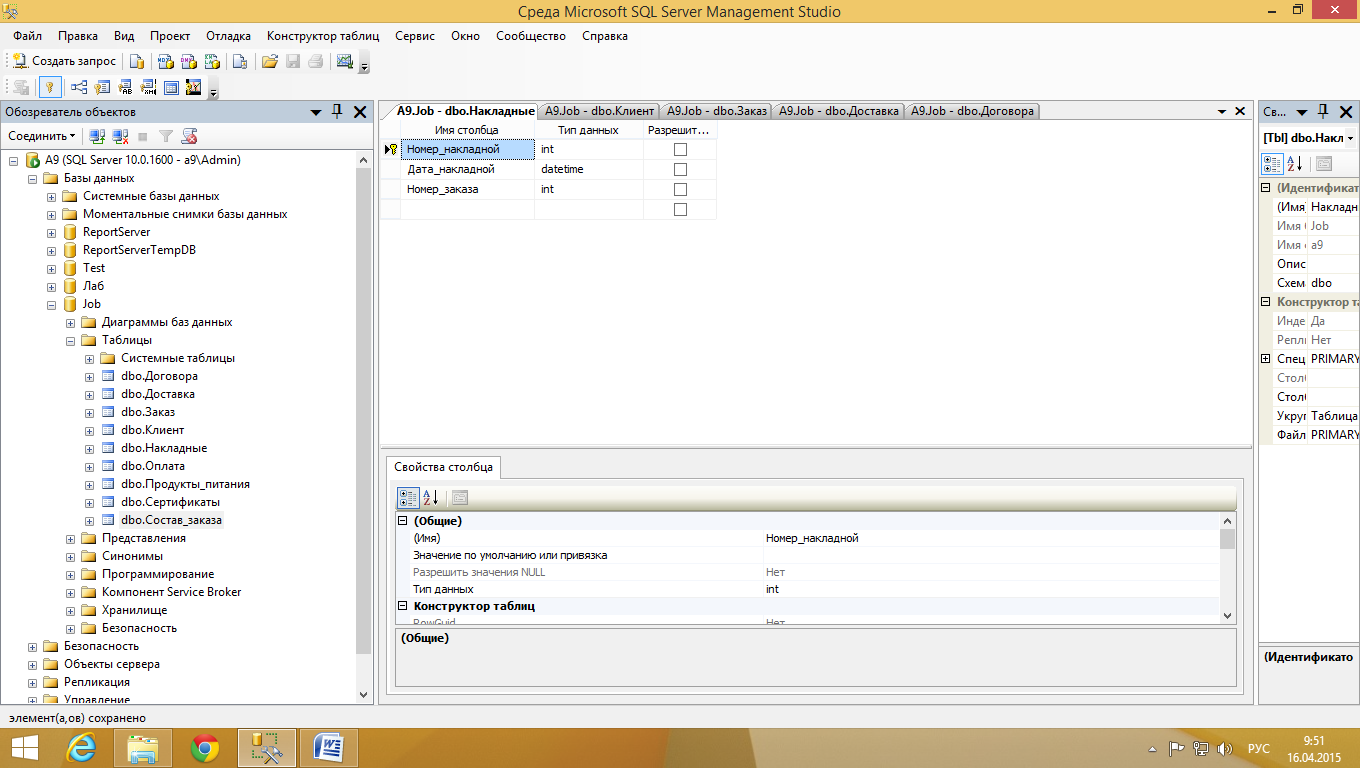Viewport: 1360px width, 768px height.
Task: Click the Manage Spatial Indexes icon
Action: 194,87
